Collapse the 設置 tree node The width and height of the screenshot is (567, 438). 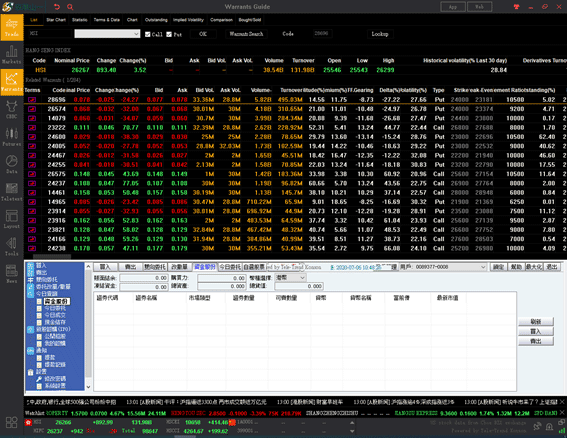[31, 371]
